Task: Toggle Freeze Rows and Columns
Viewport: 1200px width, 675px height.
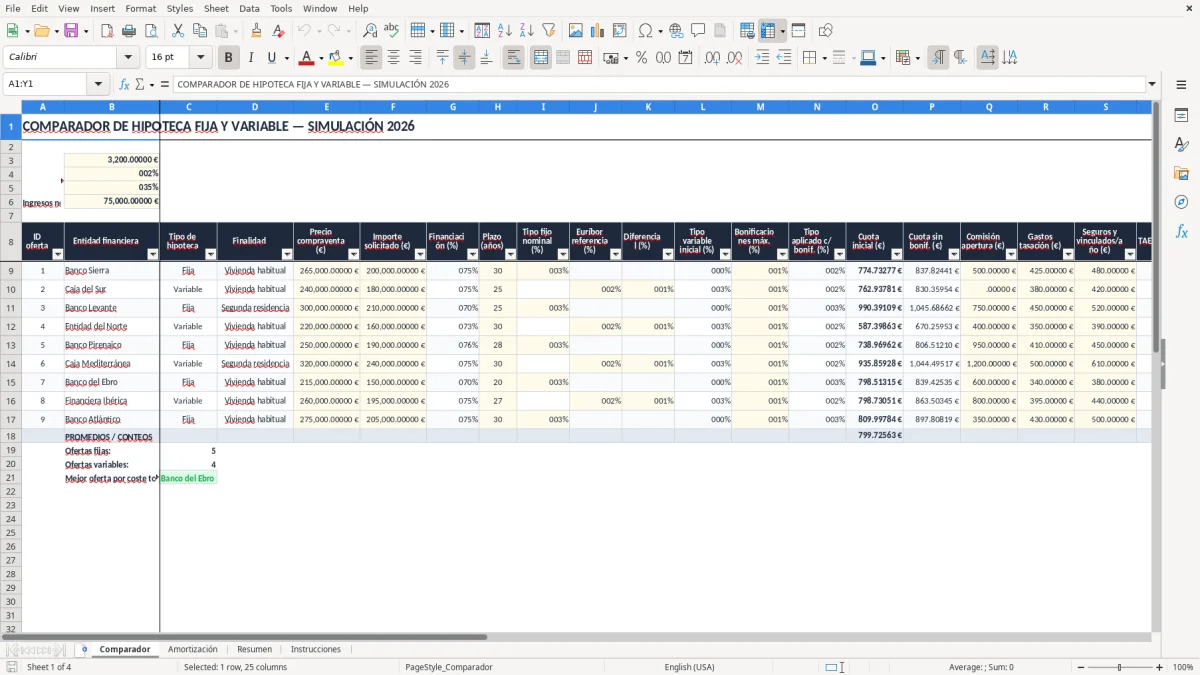Action: point(768,31)
